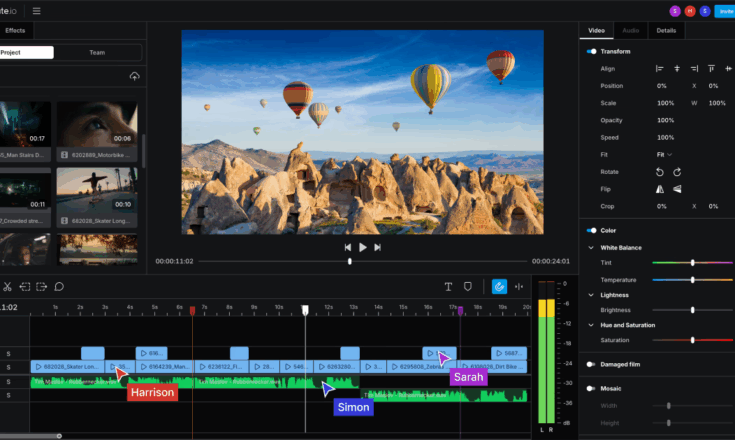Click the Temperature slider handle
This screenshot has height=440, width=735.
click(692, 280)
